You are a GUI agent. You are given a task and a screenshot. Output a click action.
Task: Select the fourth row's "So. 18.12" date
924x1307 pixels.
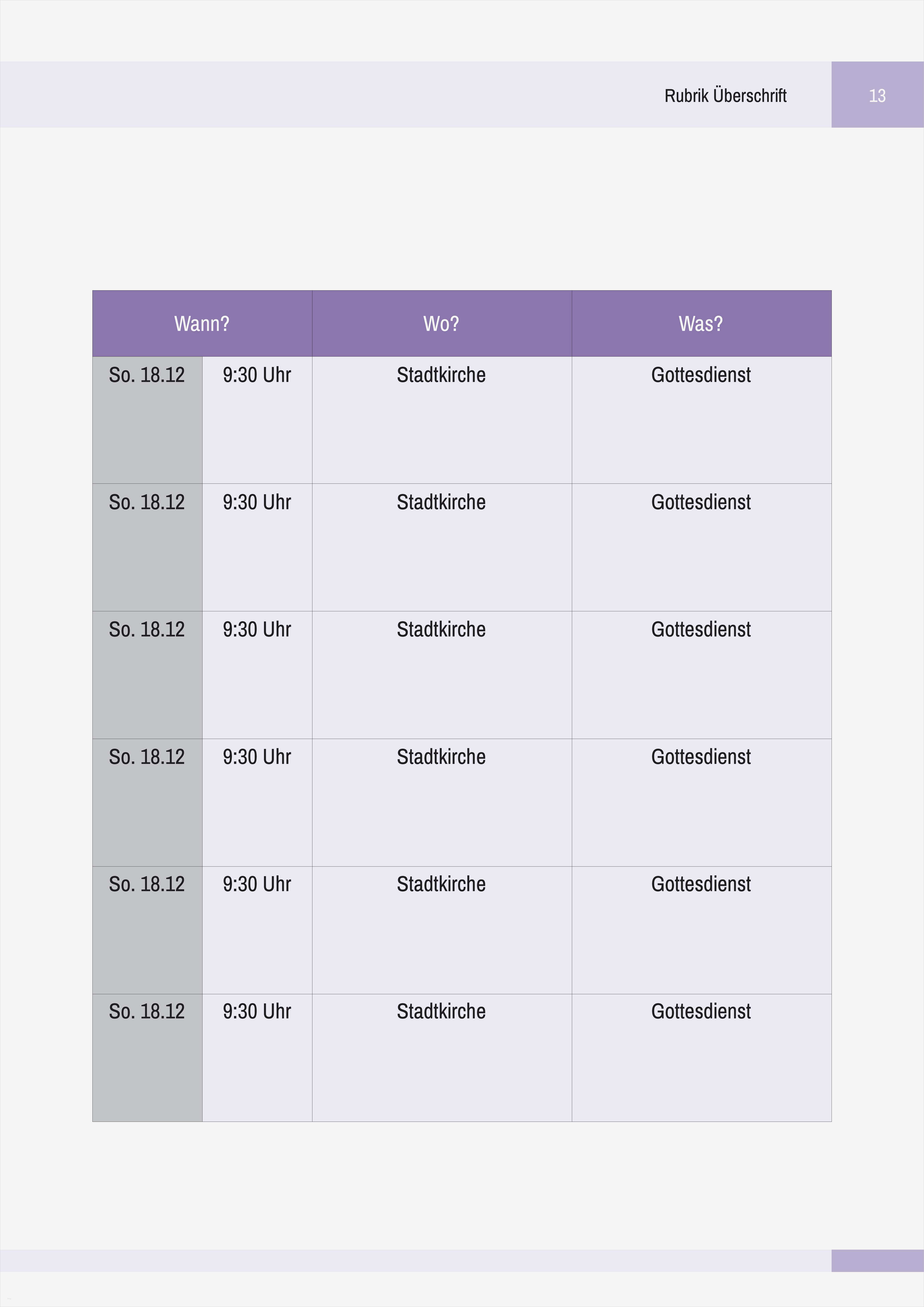(x=147, y=757)
